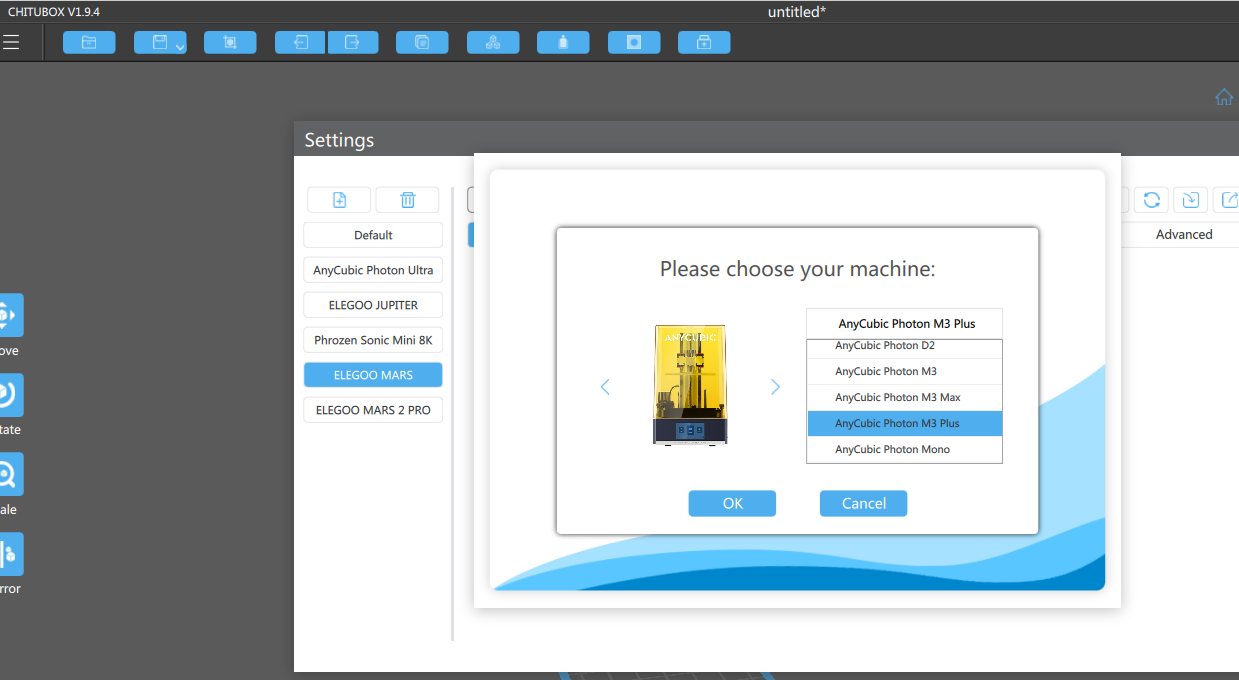This screenshot has height=680, width=1239.
Task: Click the printer preview image
Action: tap(690, 384)
